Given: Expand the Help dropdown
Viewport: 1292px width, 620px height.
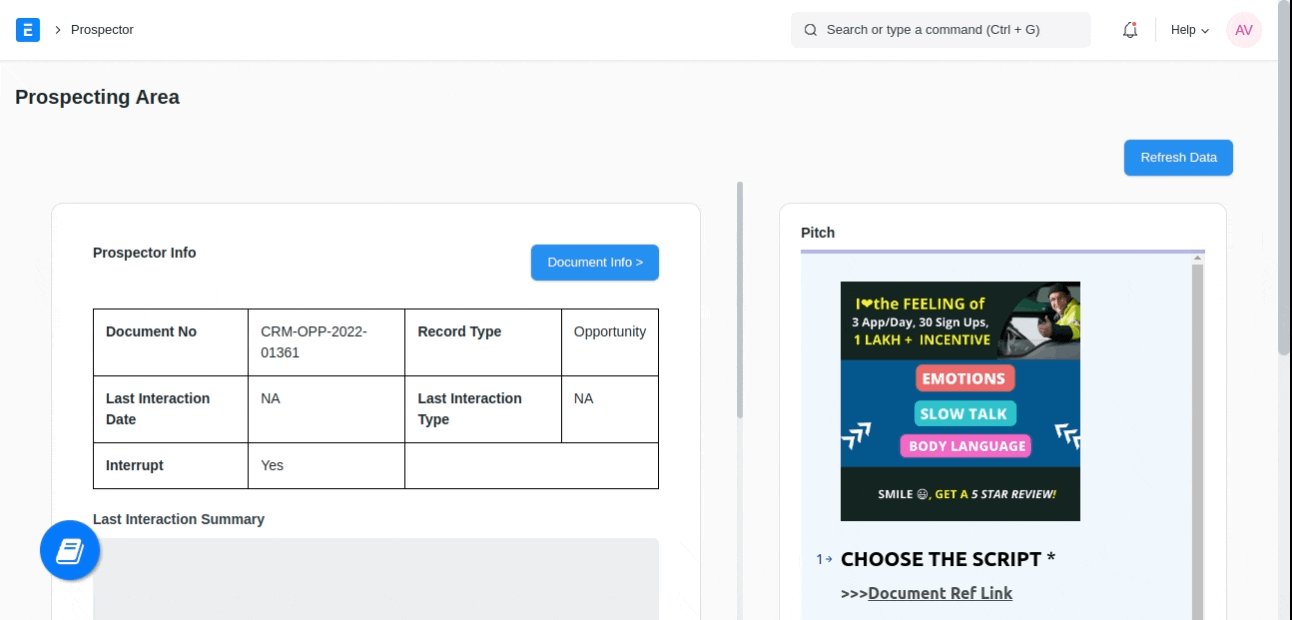Looking at the screenshot, I should [1190, 30].
